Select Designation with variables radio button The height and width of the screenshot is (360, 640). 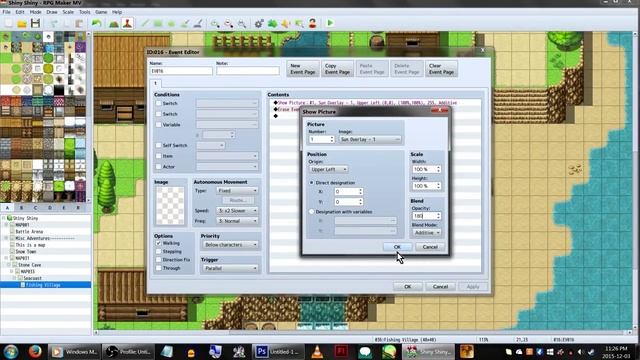[x=311, y=212]
